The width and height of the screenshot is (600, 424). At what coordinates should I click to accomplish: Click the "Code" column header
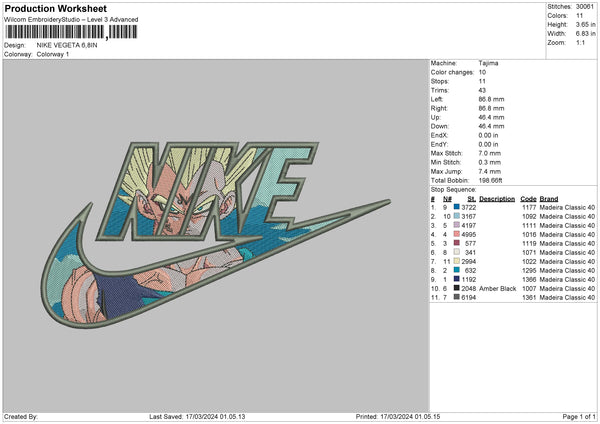pyautogui.click(x=528, y=199)
